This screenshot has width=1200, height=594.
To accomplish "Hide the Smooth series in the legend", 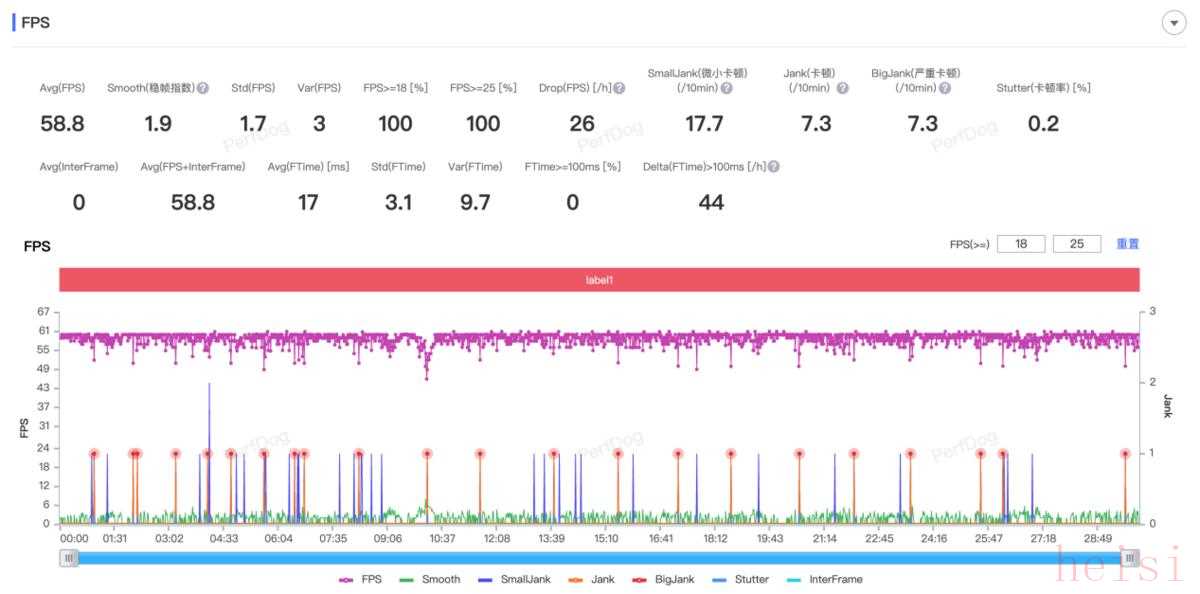I will [430, 579].
